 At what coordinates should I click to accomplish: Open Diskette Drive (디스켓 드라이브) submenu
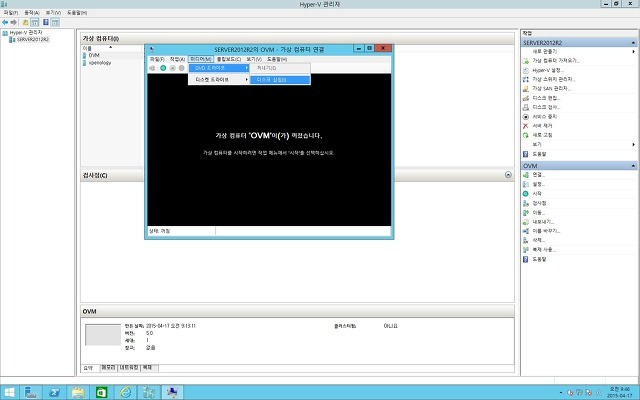[219, 80]
